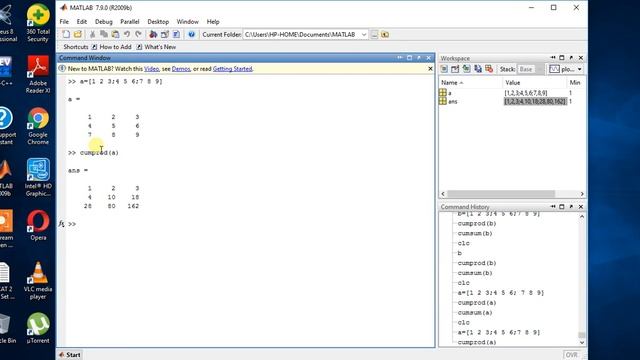Click the How to Add shortcut icon
640x360 pixels.
pos(94,47)
